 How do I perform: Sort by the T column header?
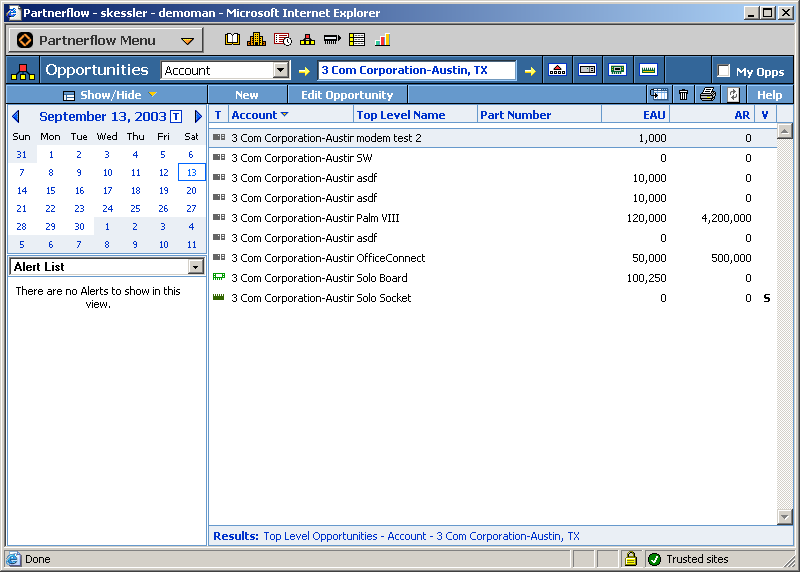(x=218, y=115)
